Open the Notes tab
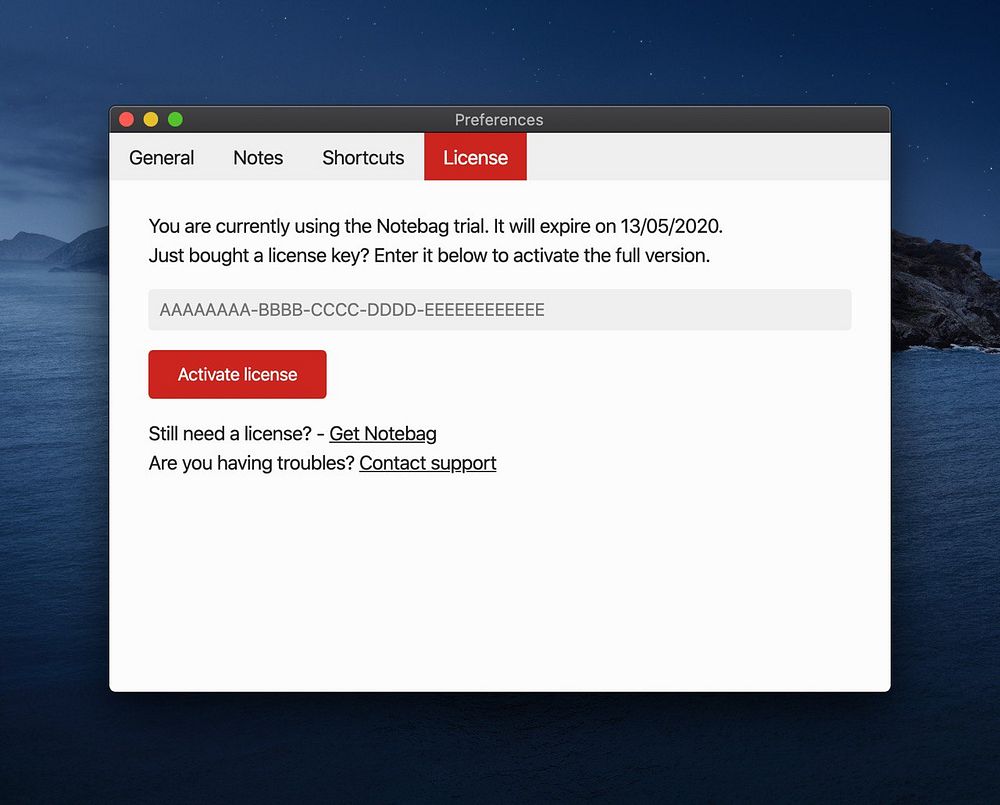Screen dimensions: 1000x805 [x=258, y=157]
